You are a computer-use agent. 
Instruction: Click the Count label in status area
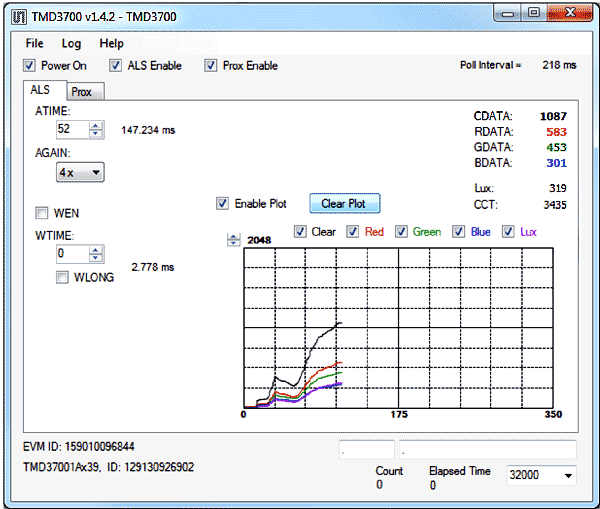click(389, 471)
